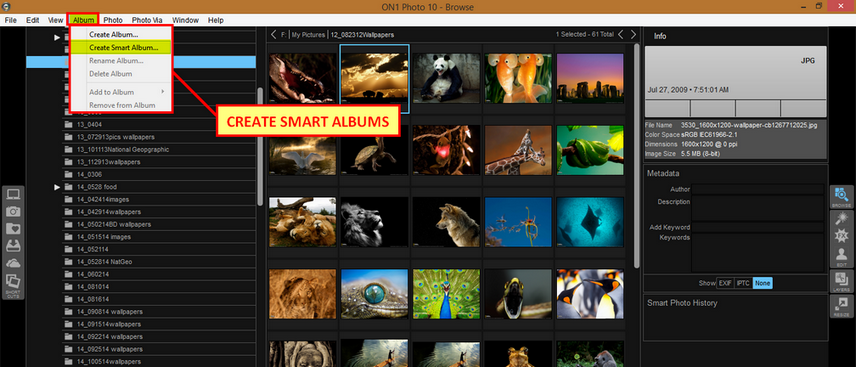Go back using the breadcrumb left arrow
This screenshot has height=367, width=856.
274,34
